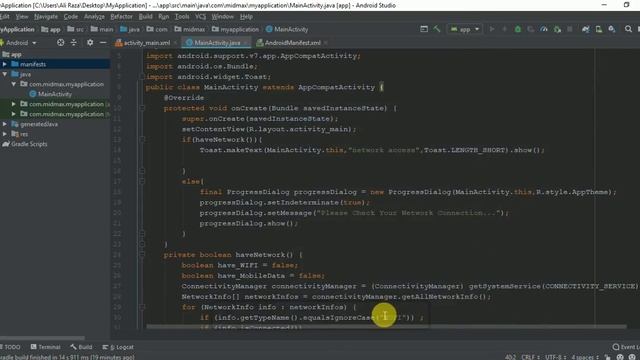Click the green Run play icon

(492, 29)
